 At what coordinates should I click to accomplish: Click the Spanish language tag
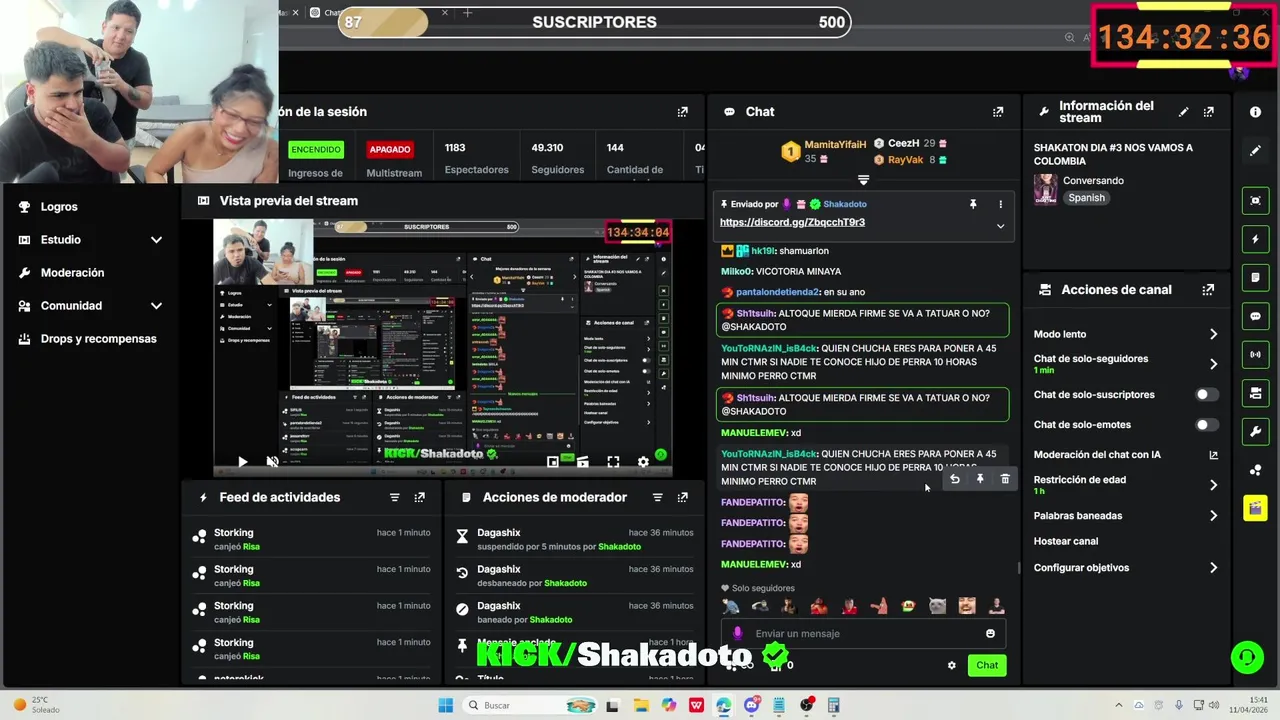1086,198
